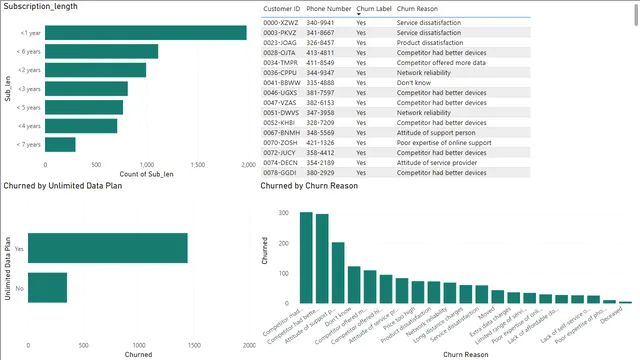This screenshot has width=640, height=360.
Task: Click 'Don't know' reason in 0041-BBWW row
Action: [x=413, y=83]
